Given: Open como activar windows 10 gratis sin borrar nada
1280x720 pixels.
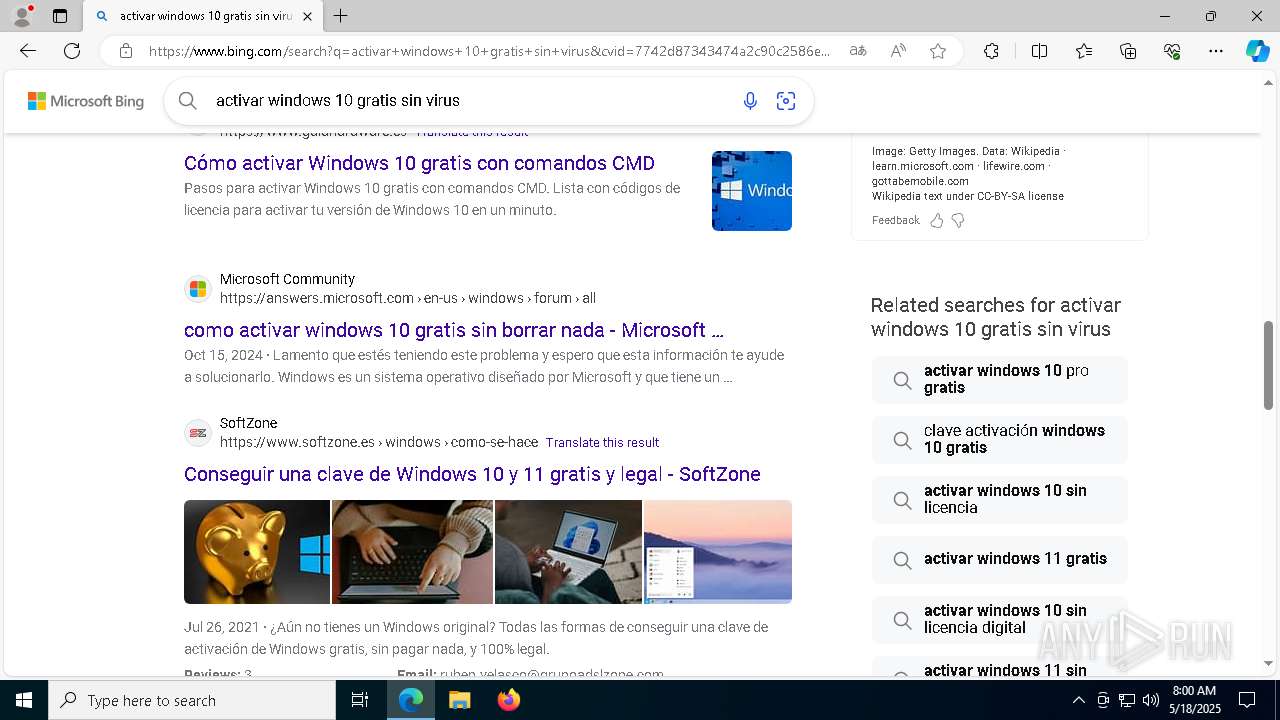Looking at the screenshot, I should 454,330.
